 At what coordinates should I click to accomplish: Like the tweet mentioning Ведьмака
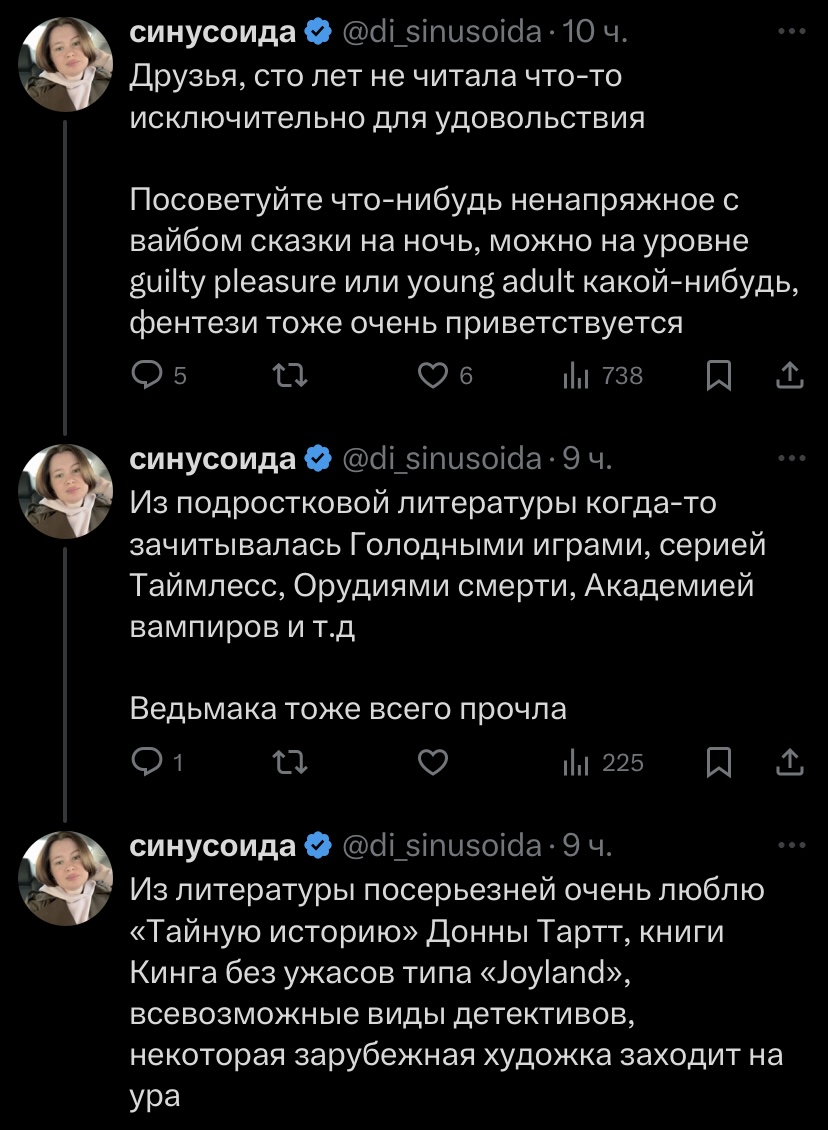click(431, 763)
